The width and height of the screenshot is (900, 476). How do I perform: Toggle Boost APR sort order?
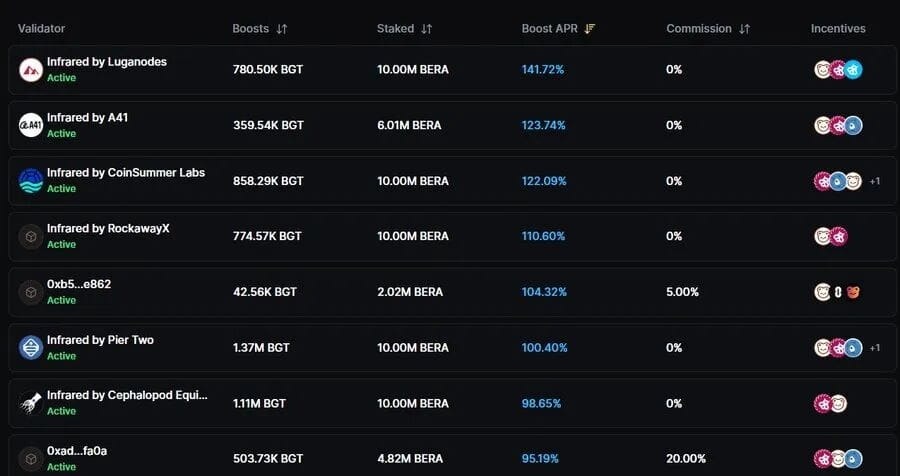[x=590, y=29]
